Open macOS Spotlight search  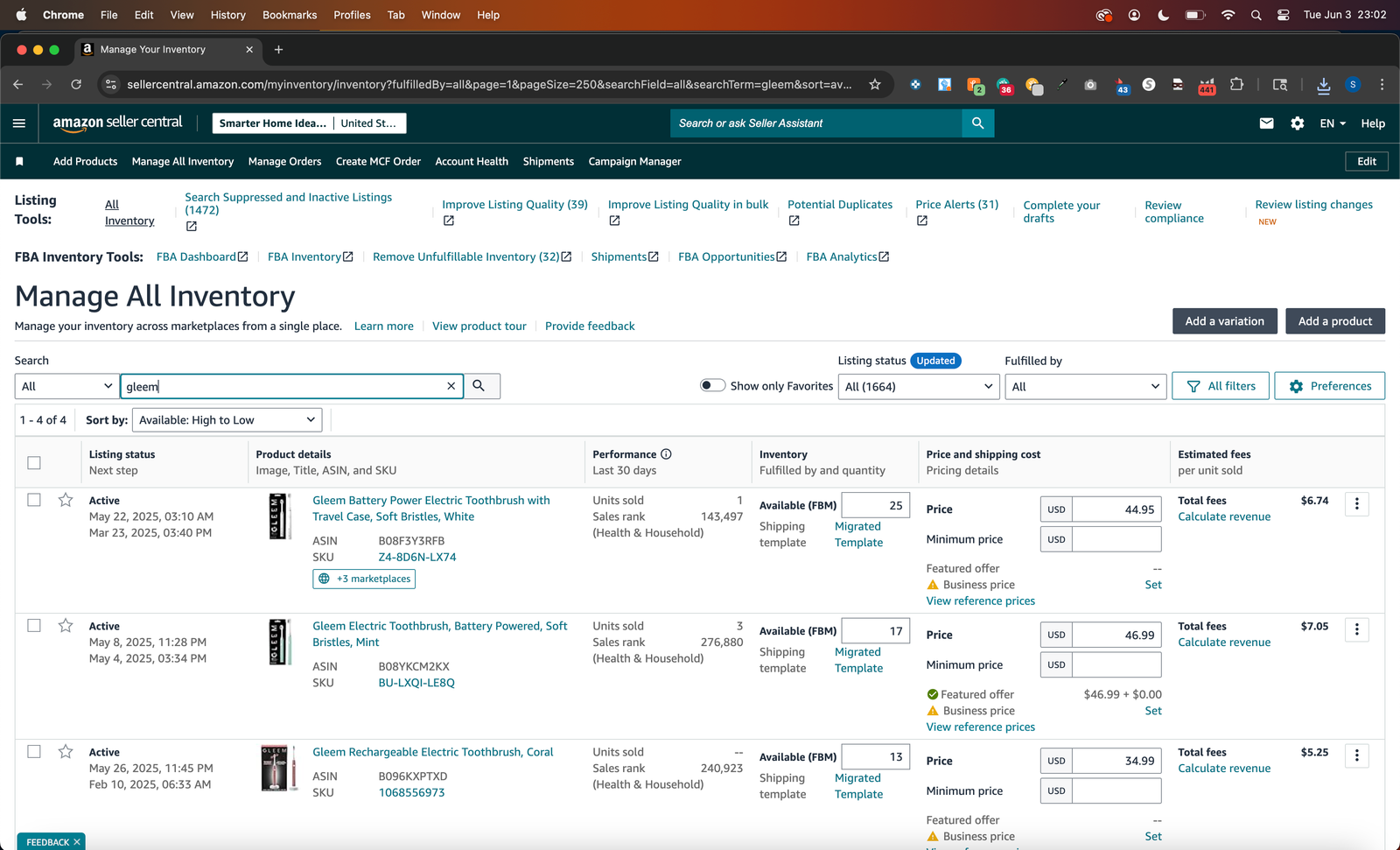1256,15
